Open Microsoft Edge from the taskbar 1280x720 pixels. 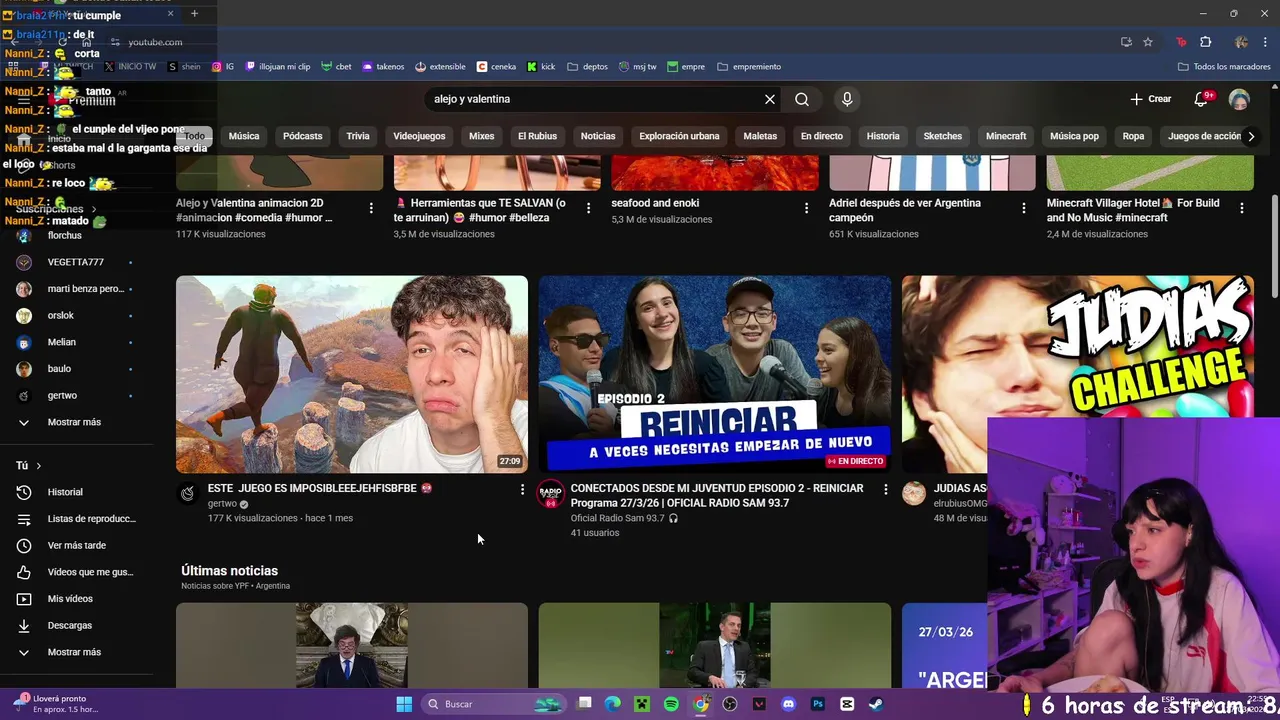[612, 704]
